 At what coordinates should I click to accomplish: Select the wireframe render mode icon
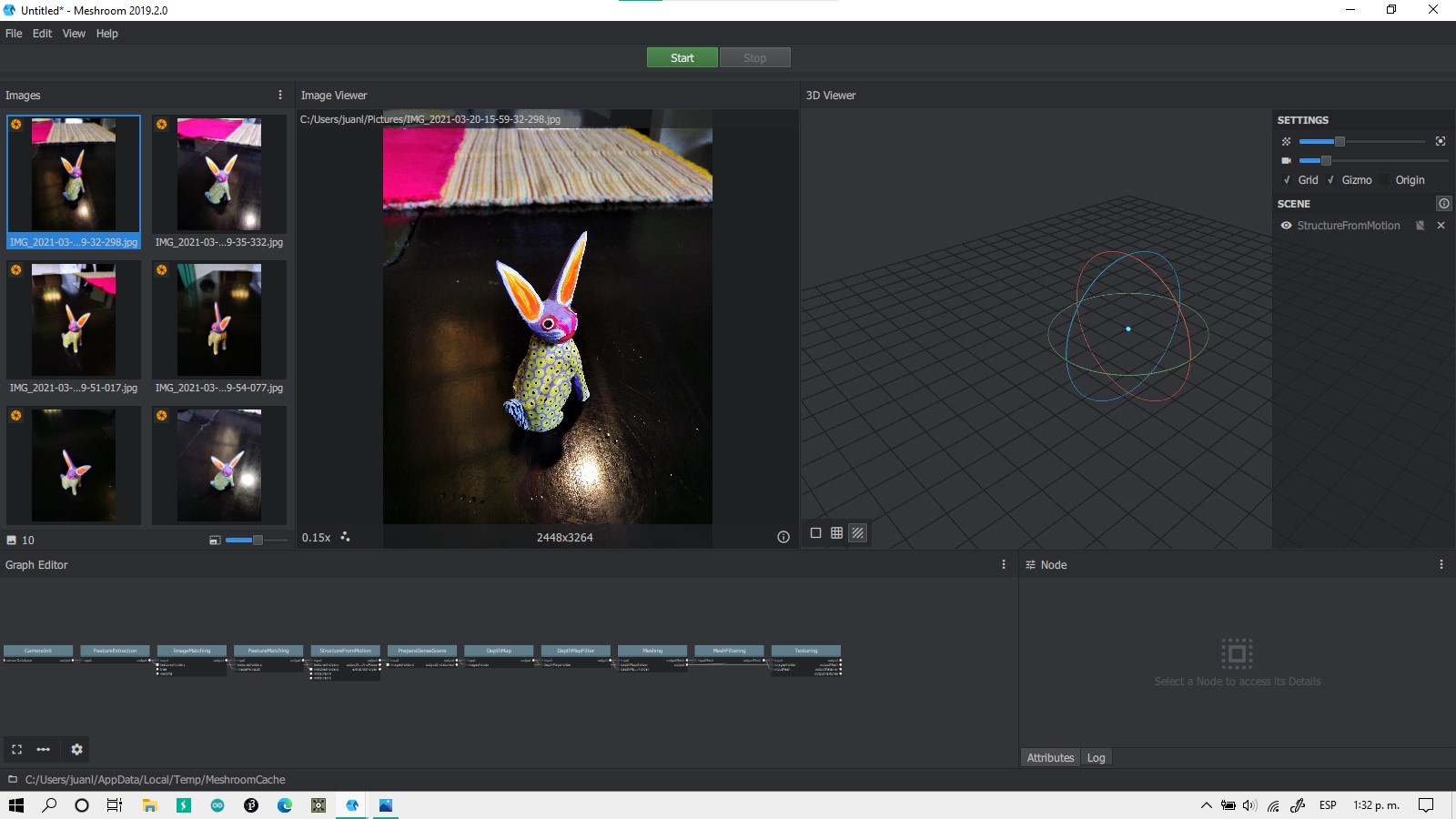[836, 533]
